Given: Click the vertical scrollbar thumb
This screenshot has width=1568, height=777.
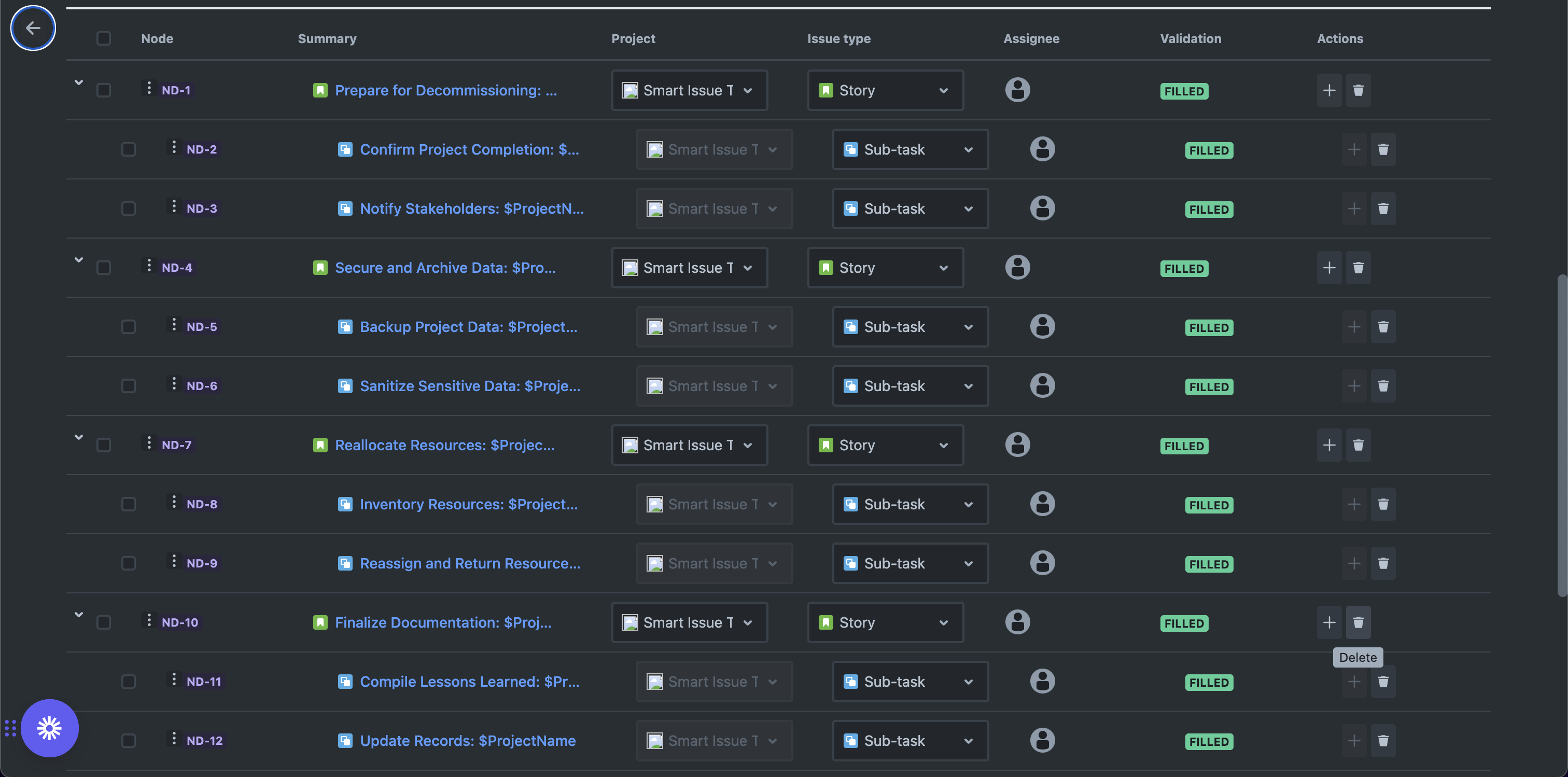Looking at the screenshot, I should (1561, 435).
